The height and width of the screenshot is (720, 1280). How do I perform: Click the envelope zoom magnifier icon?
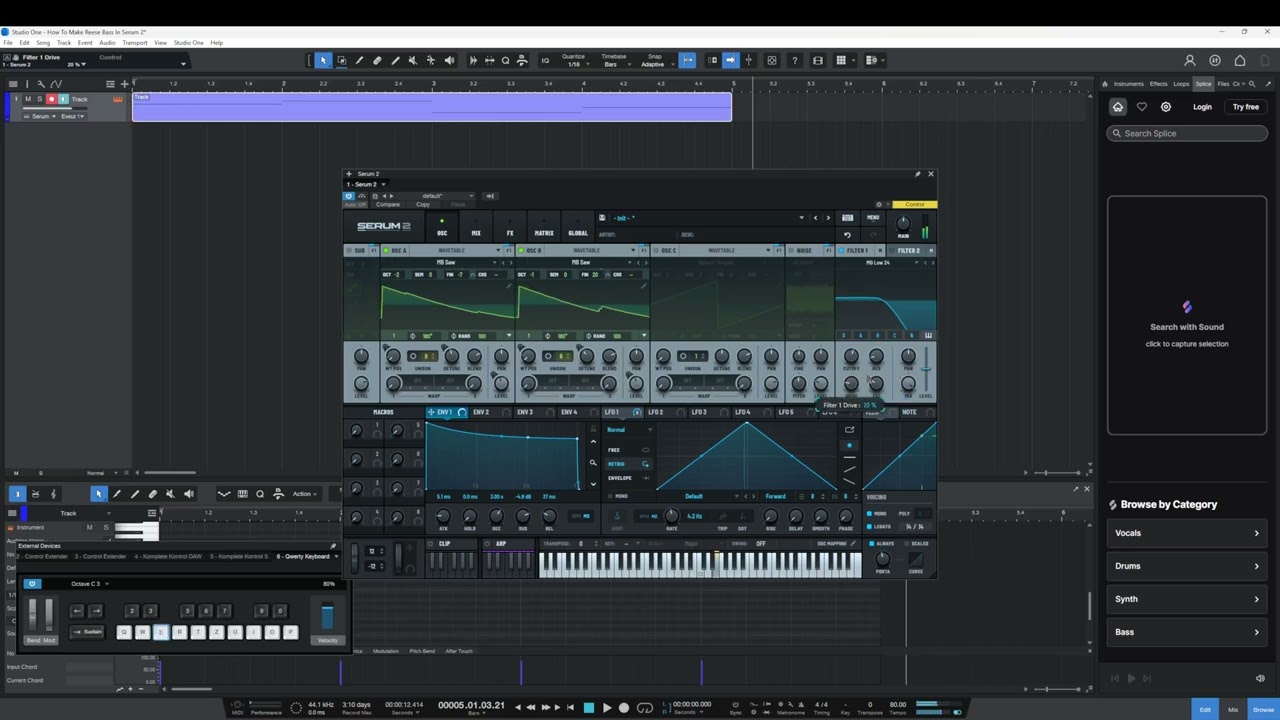click(x=592, y=463)
